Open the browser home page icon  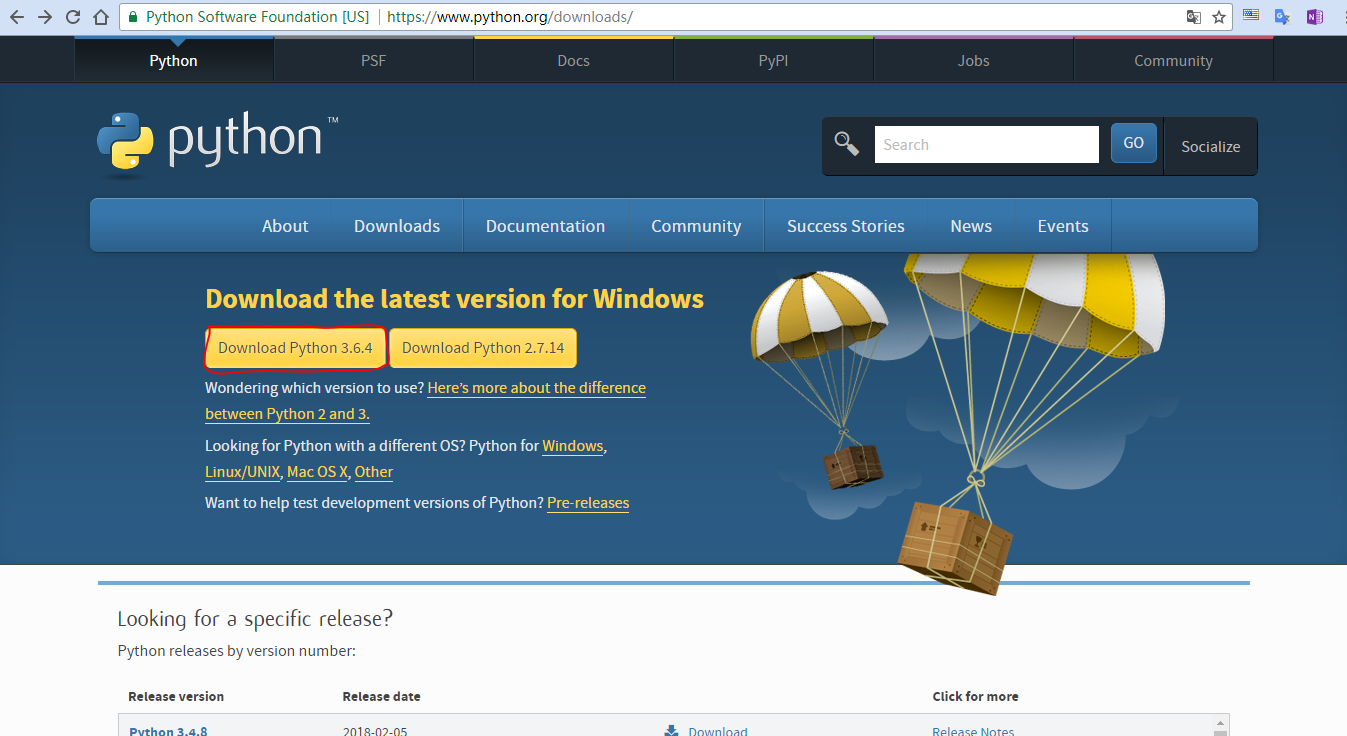(101, 17)
